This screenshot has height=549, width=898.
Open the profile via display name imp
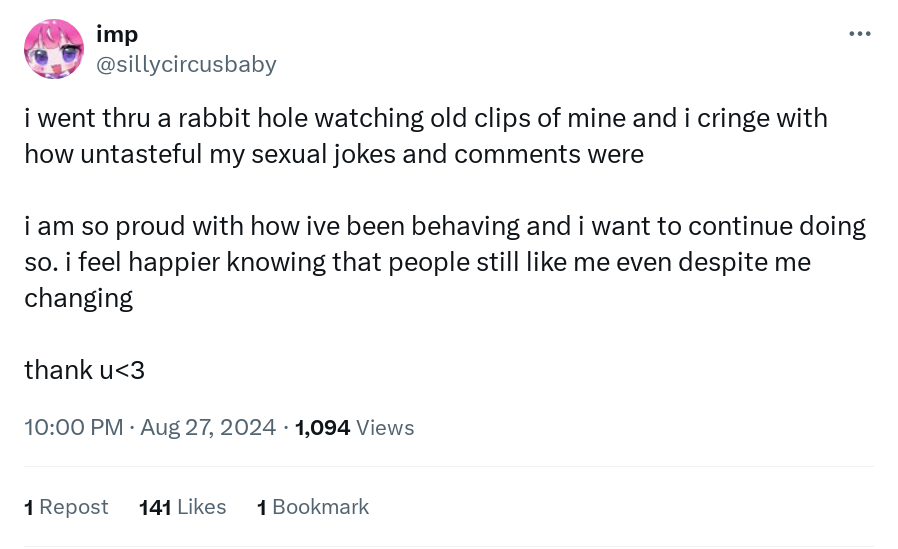(x=117, y=35)
